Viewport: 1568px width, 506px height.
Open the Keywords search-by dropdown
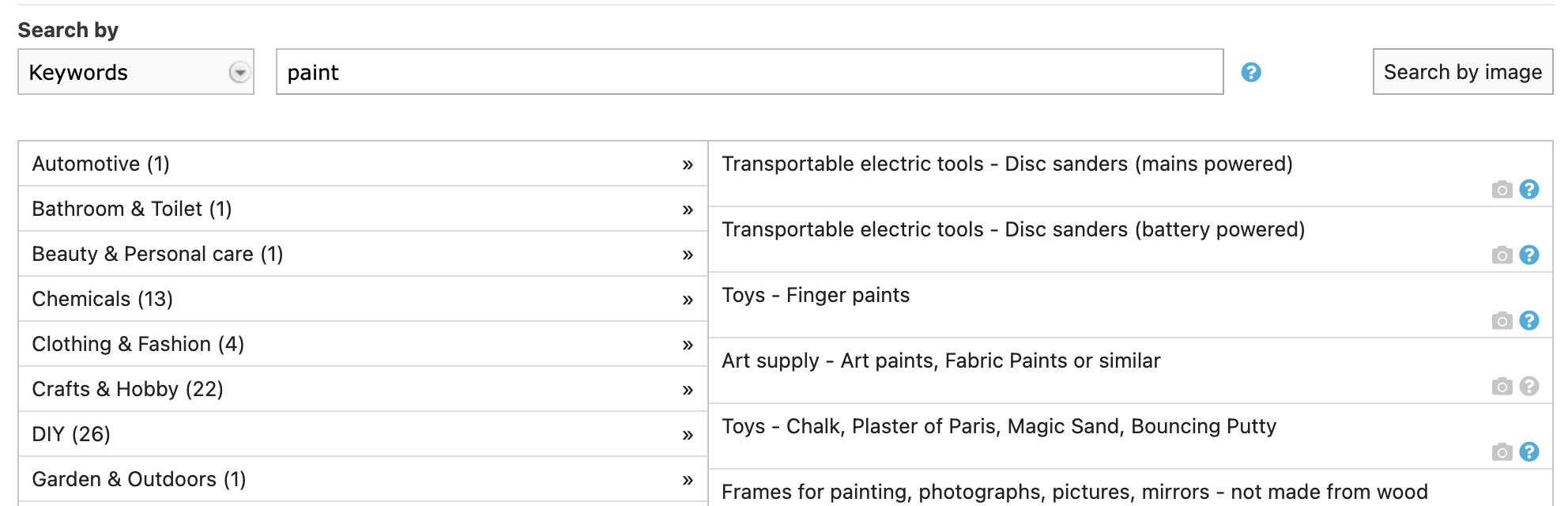(136, 73)
